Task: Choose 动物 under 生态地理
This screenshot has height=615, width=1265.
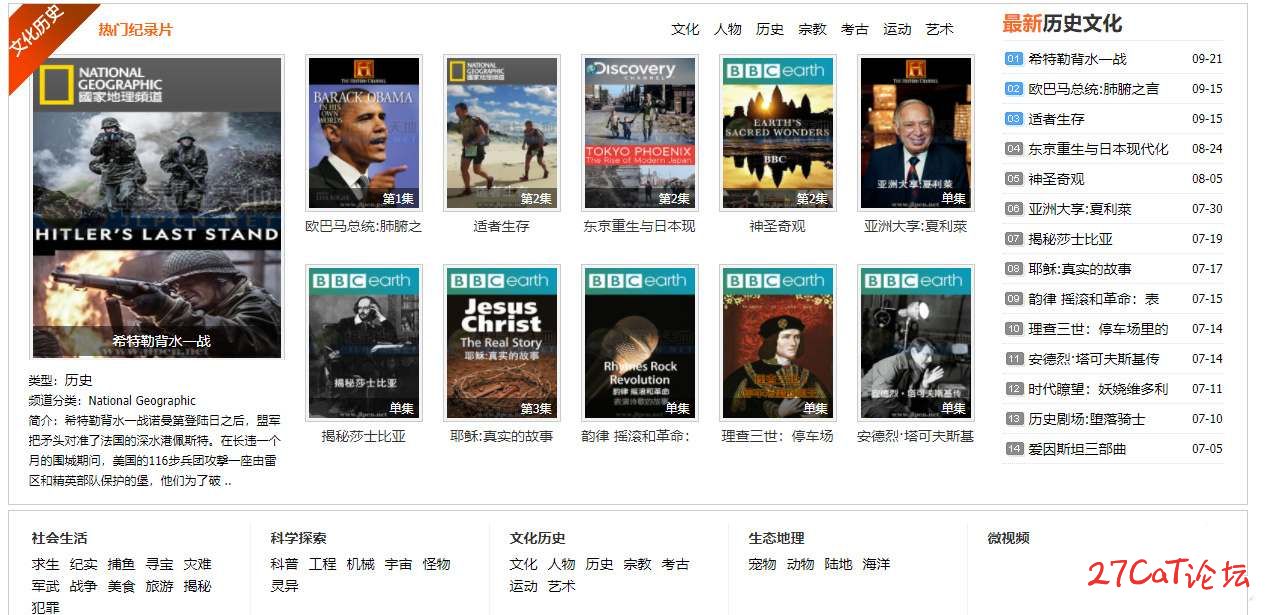Action: coord(800,564)
